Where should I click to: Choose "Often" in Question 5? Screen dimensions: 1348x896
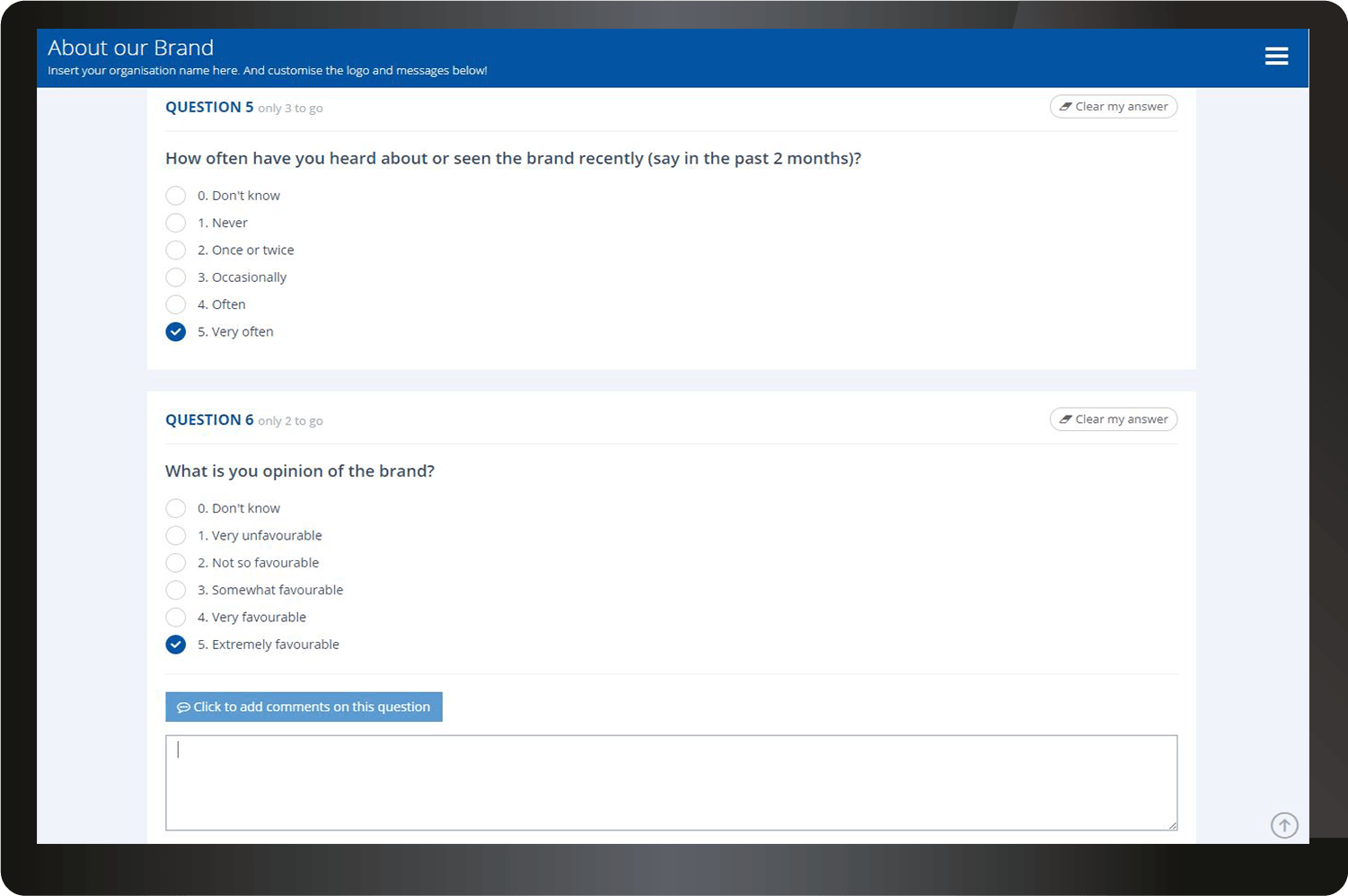pyautogui.click(x=176, y=304)
